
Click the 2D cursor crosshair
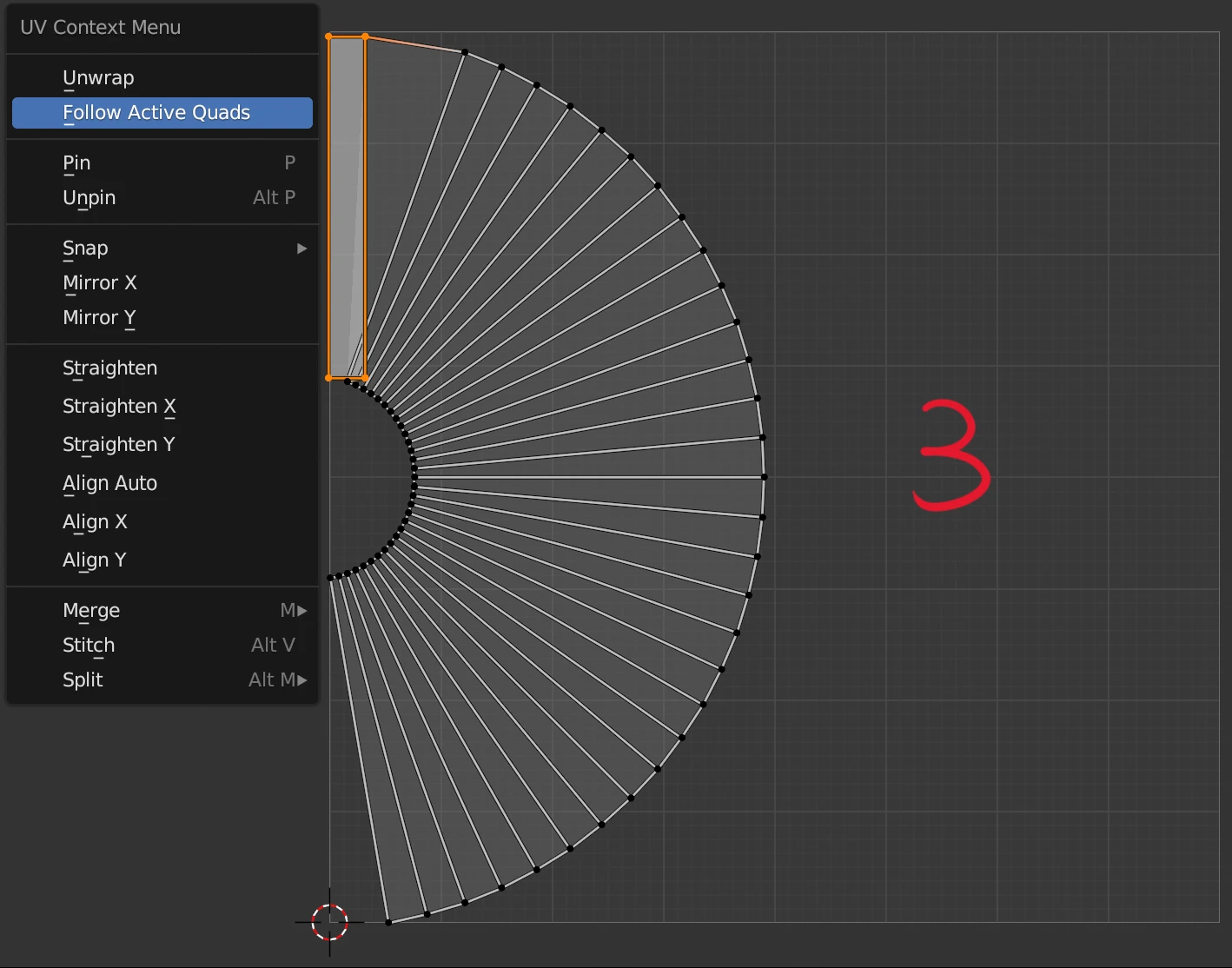[329, 922]
